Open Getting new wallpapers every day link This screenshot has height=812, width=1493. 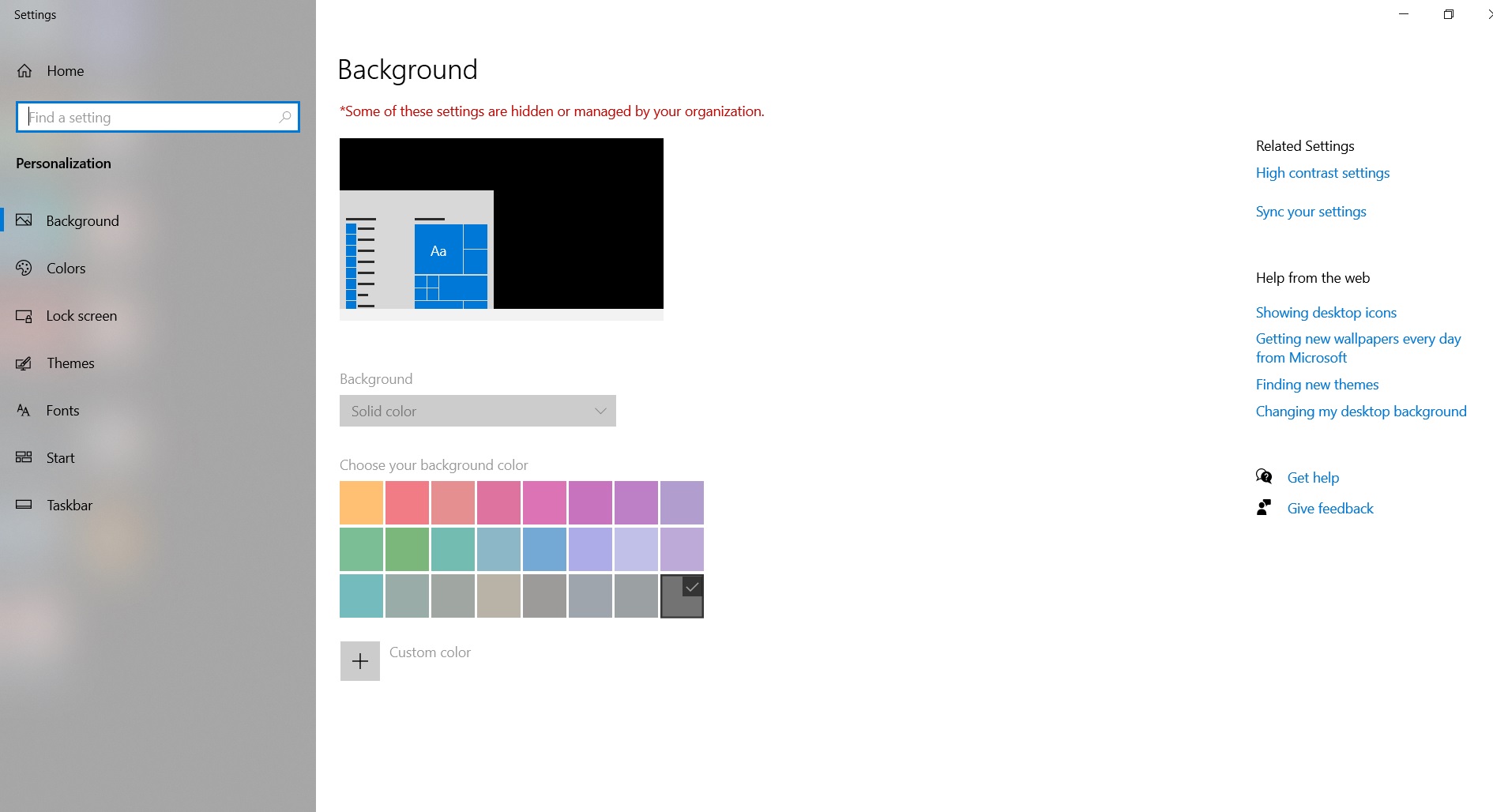(1358, 348)
